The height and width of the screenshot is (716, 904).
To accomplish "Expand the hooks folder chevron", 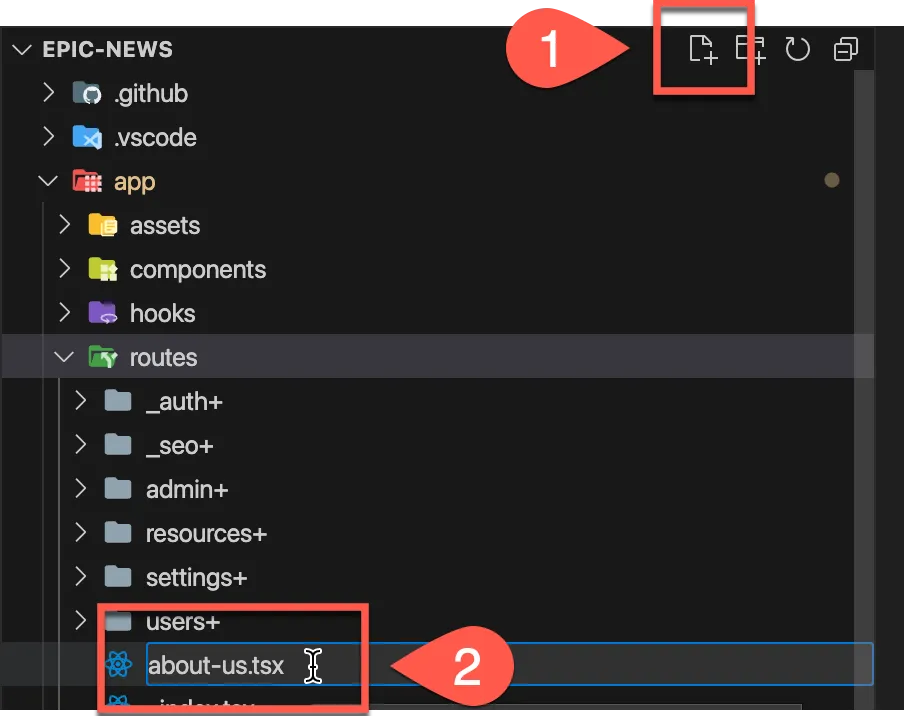I will 65,312.
